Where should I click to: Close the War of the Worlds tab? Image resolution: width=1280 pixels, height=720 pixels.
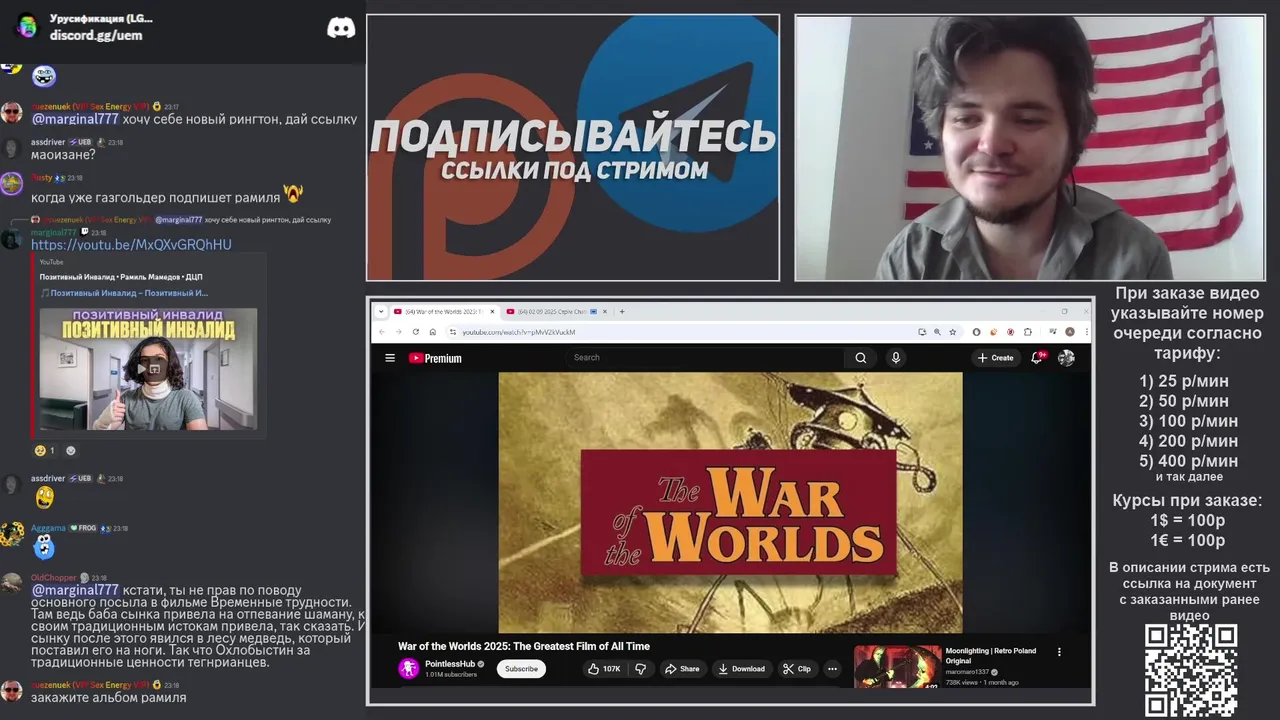(x=490, y=311)
